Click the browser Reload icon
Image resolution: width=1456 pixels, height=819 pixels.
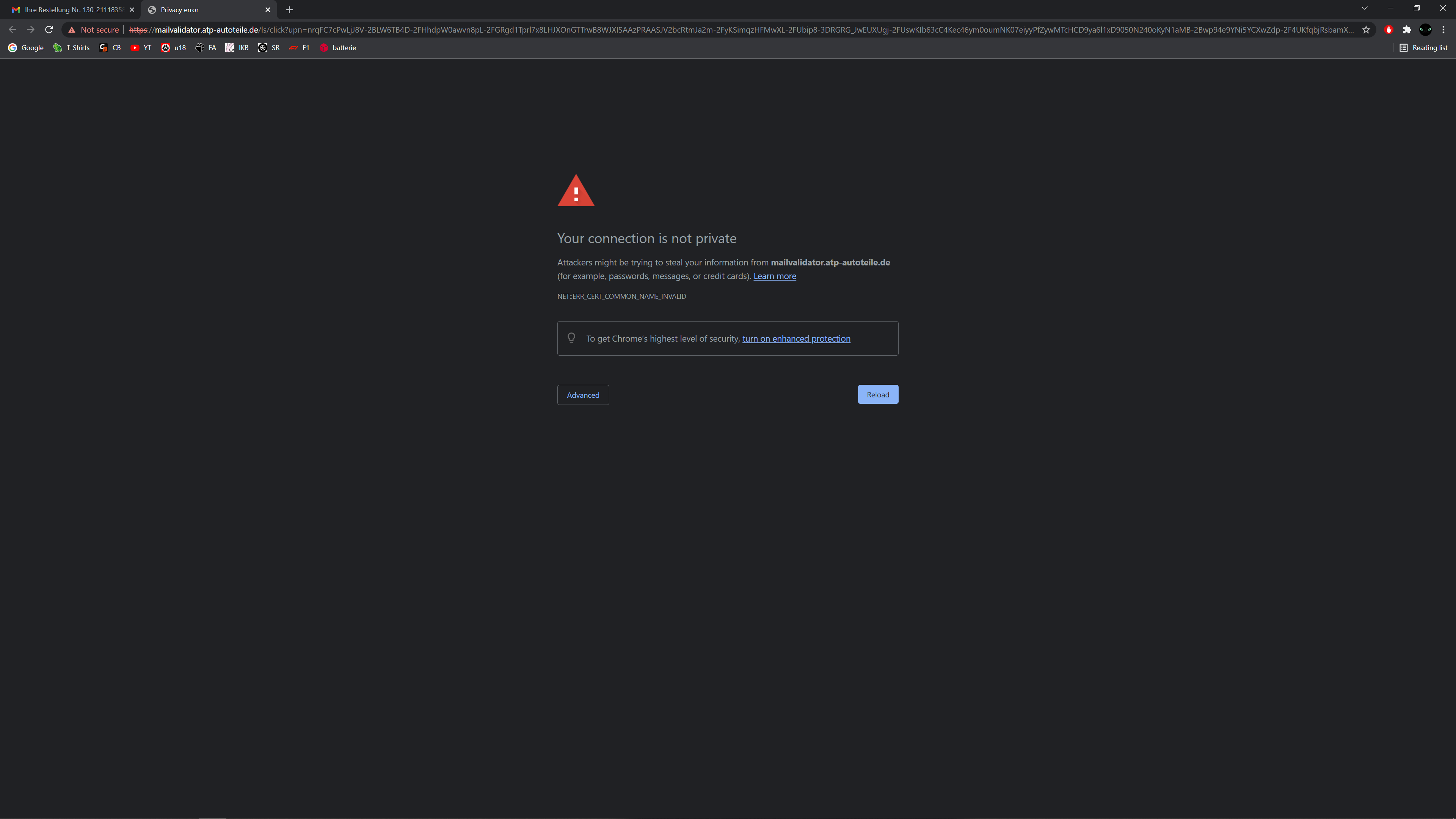[49, 30]
